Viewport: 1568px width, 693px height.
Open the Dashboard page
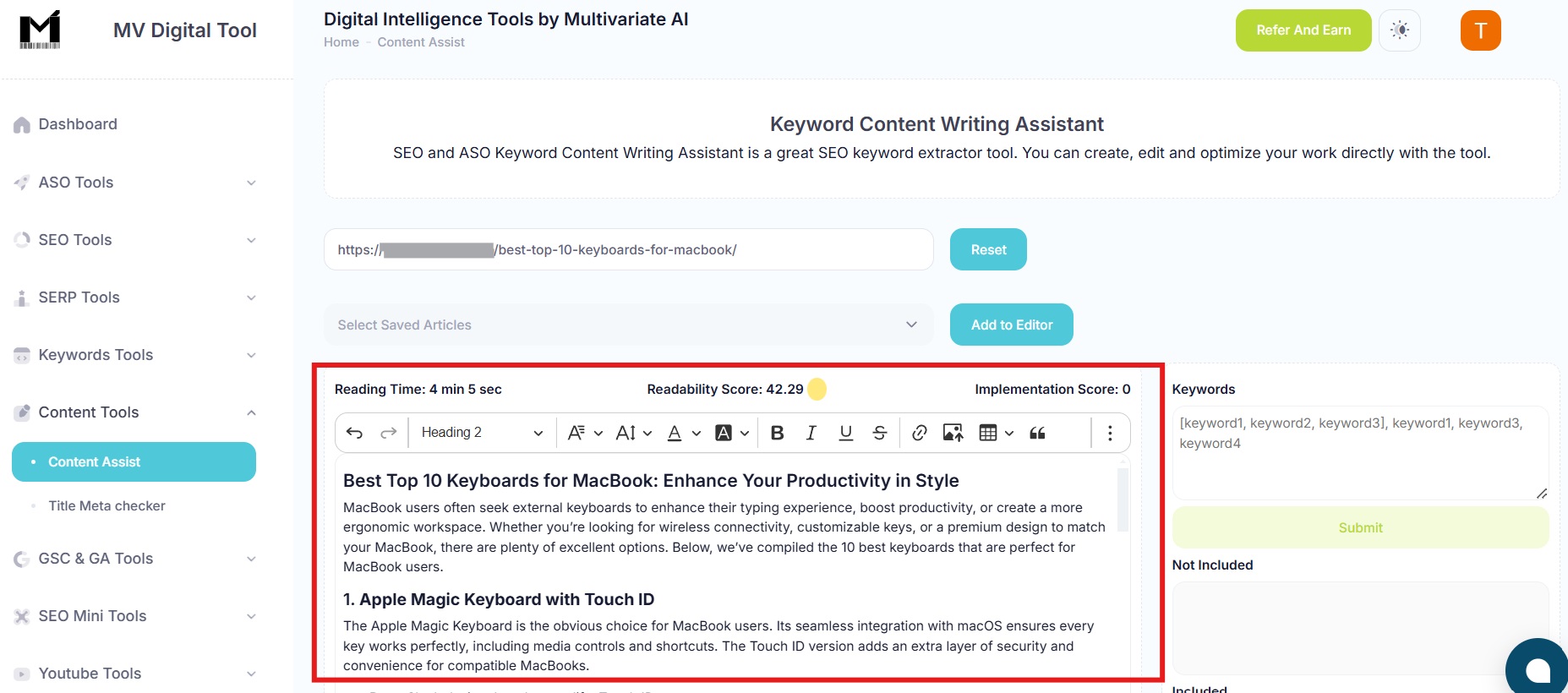(x=78, y=124)
